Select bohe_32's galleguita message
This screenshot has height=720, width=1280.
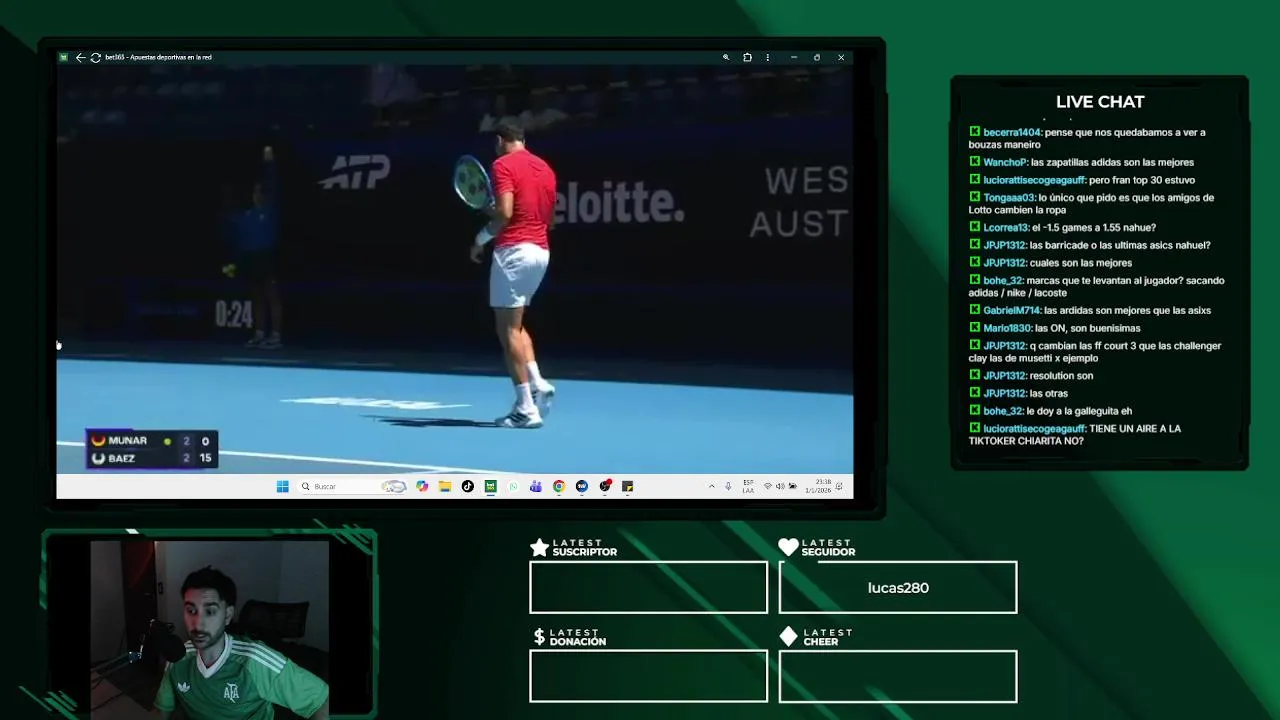(1050, 411)
